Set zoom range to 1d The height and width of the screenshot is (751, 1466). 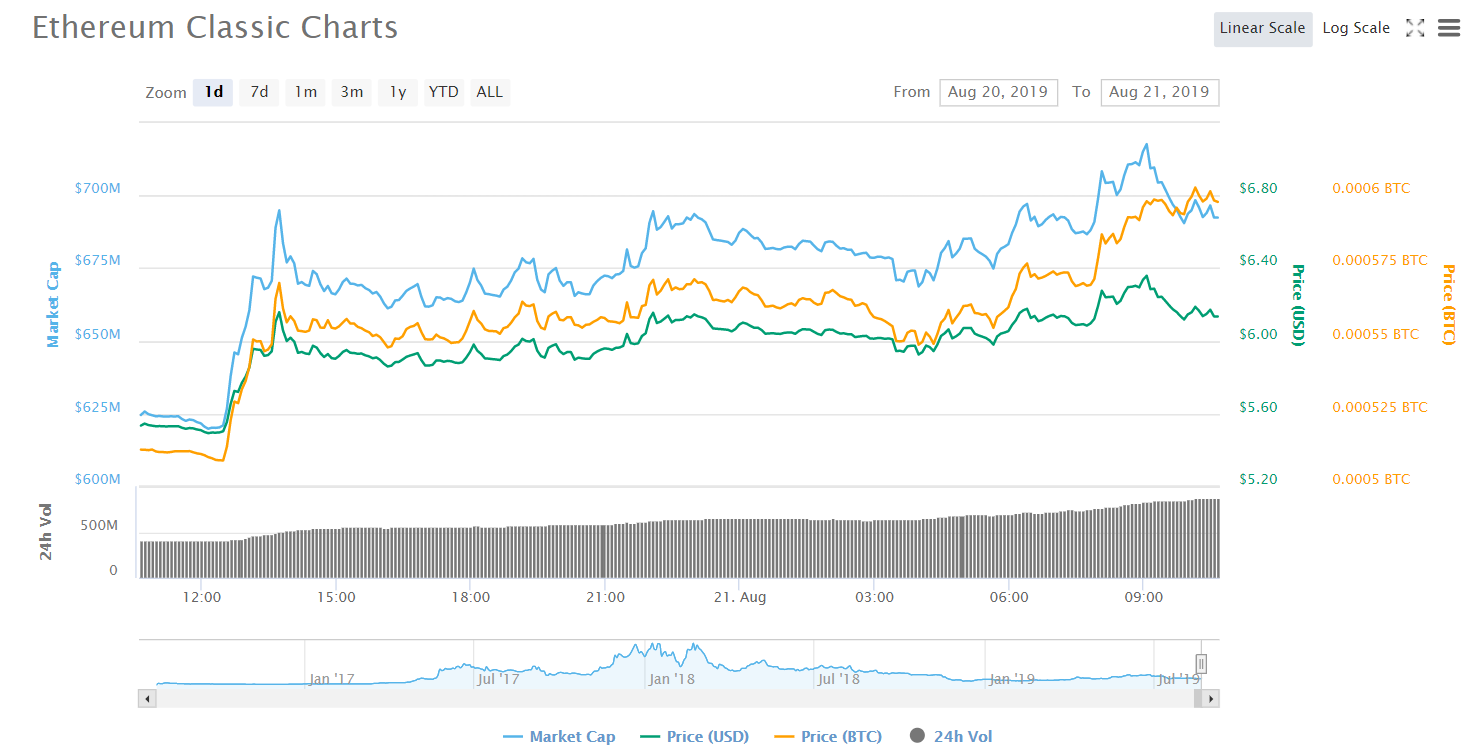214,92
